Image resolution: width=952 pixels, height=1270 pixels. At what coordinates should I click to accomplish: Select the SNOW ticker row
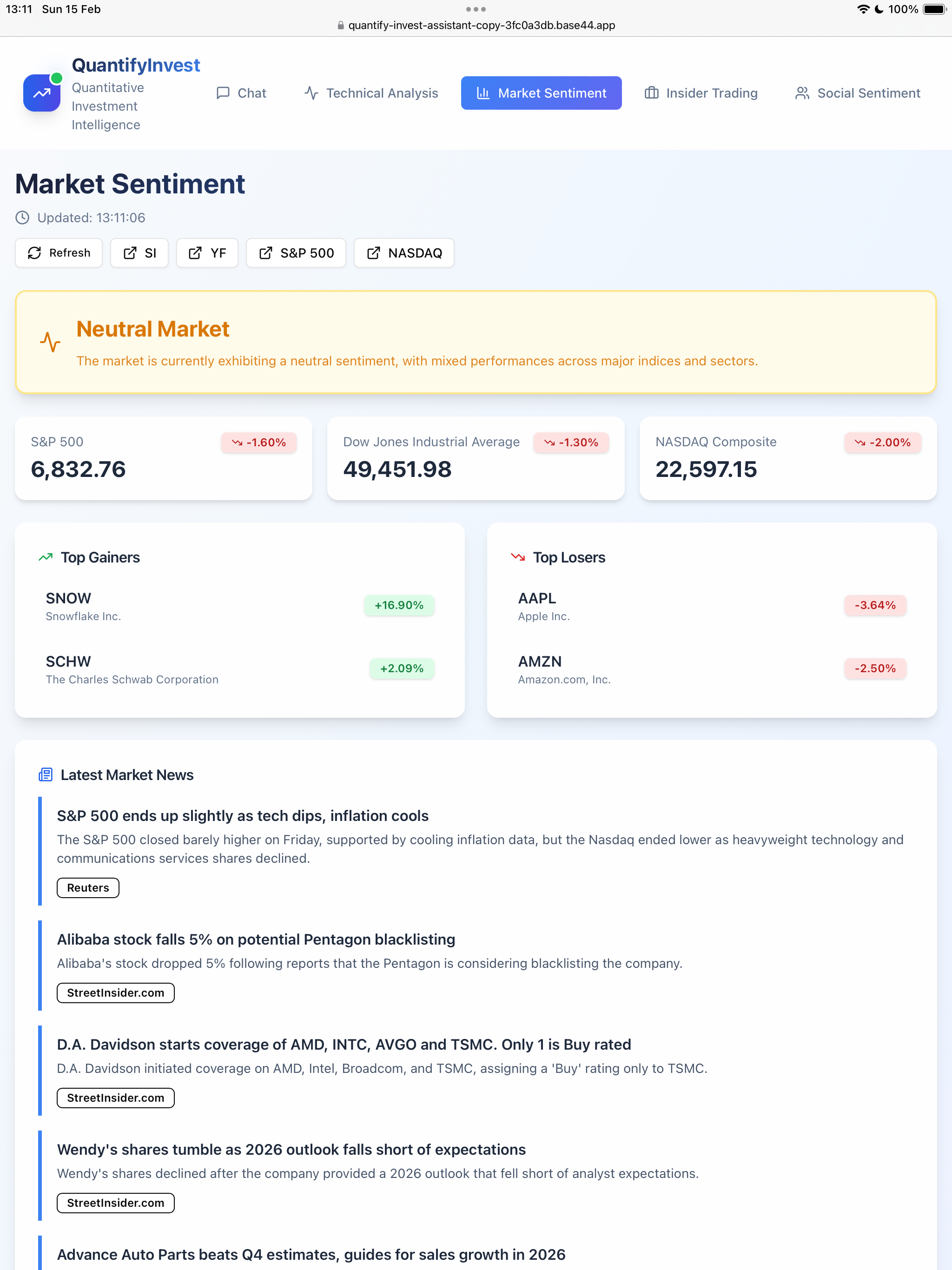pos(240,606)
